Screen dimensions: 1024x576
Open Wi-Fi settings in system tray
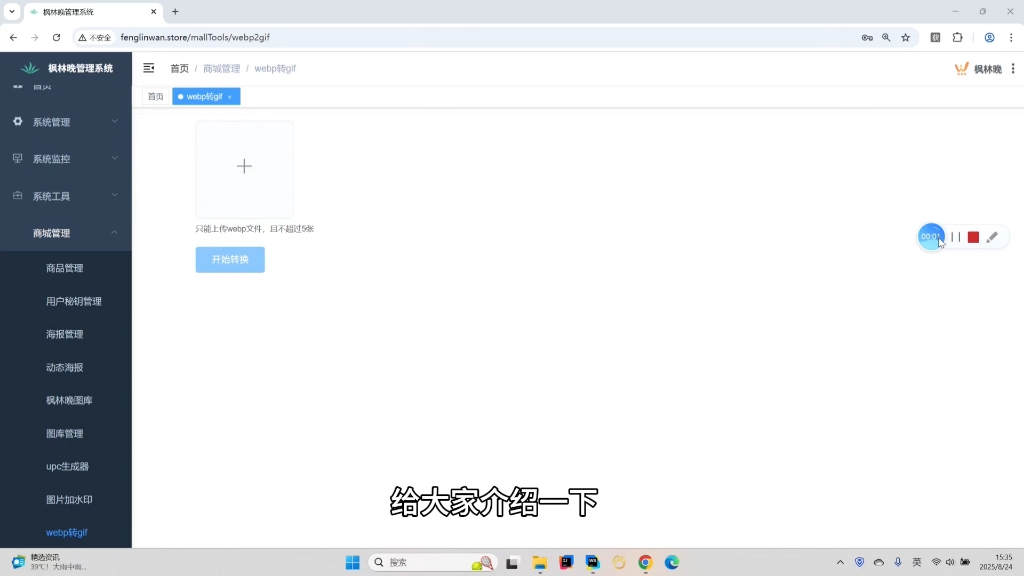coord(936,562)
